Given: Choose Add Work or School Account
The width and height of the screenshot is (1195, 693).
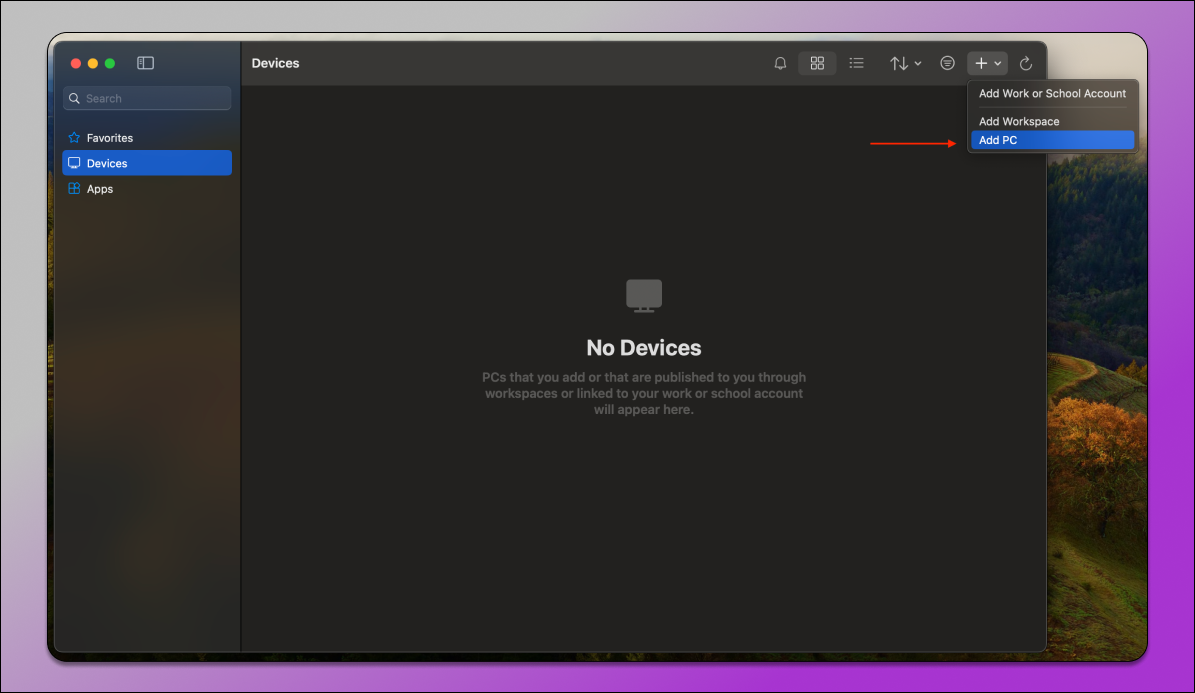Looking at the screenshot, I should (x=1052, y=94).
